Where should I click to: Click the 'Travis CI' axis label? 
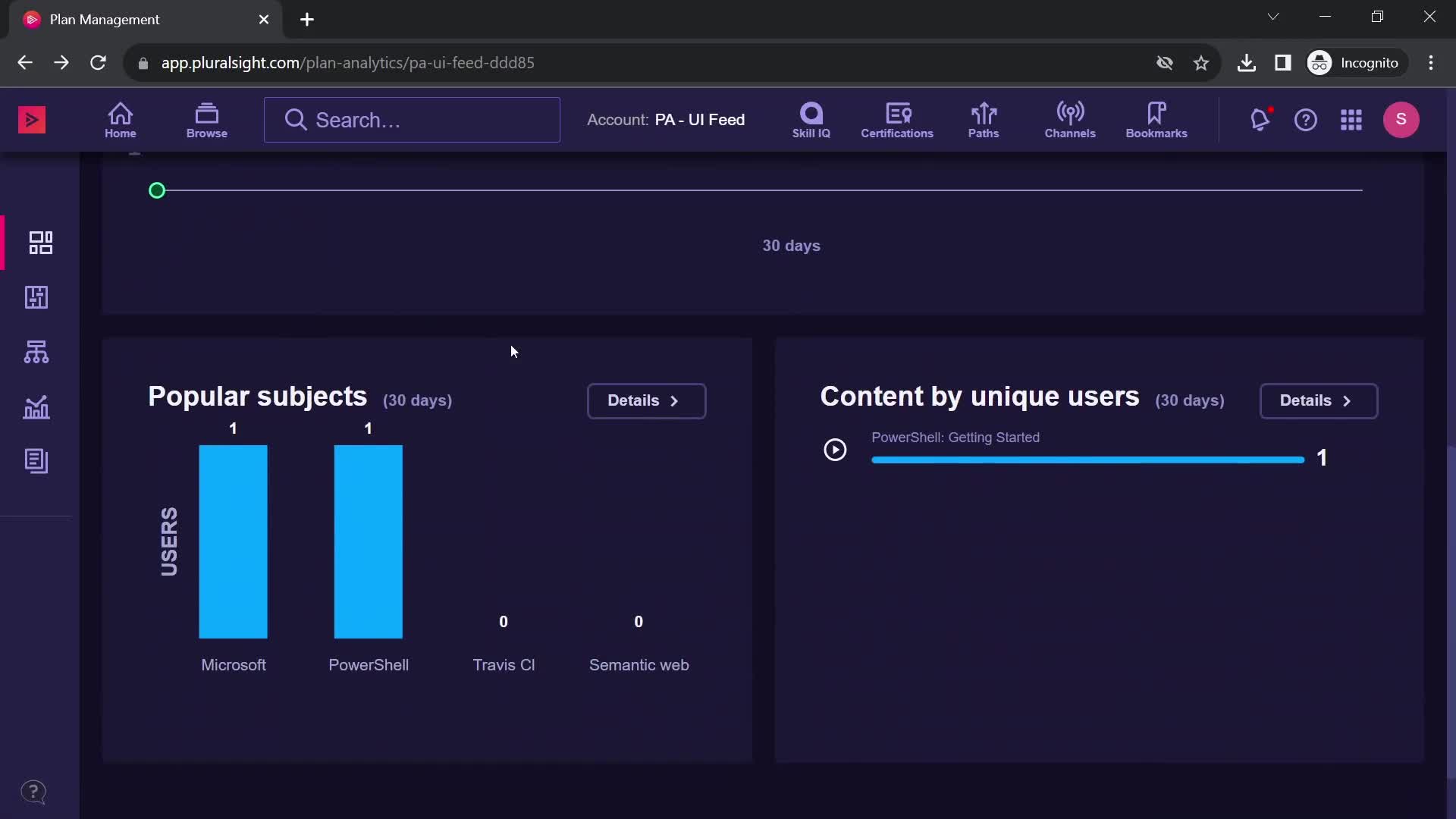click(x=504, y=665)
